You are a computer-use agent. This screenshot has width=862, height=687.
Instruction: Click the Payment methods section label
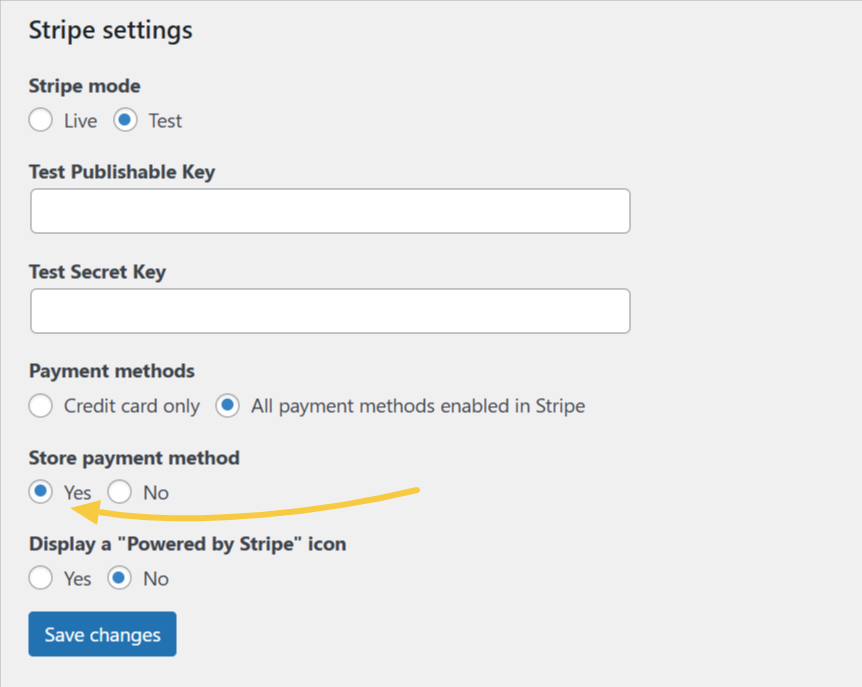coord(111,371)
